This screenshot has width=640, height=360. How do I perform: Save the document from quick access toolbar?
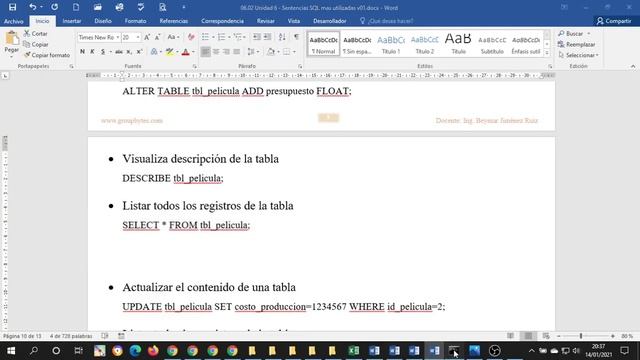pyautogui.click(x=12, y=7)
